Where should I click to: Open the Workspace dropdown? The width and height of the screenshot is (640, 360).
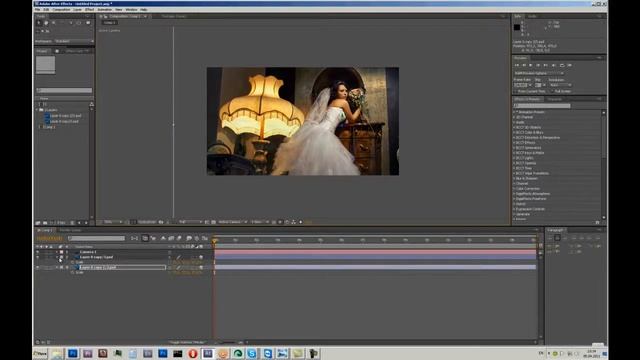pos(74,41)
